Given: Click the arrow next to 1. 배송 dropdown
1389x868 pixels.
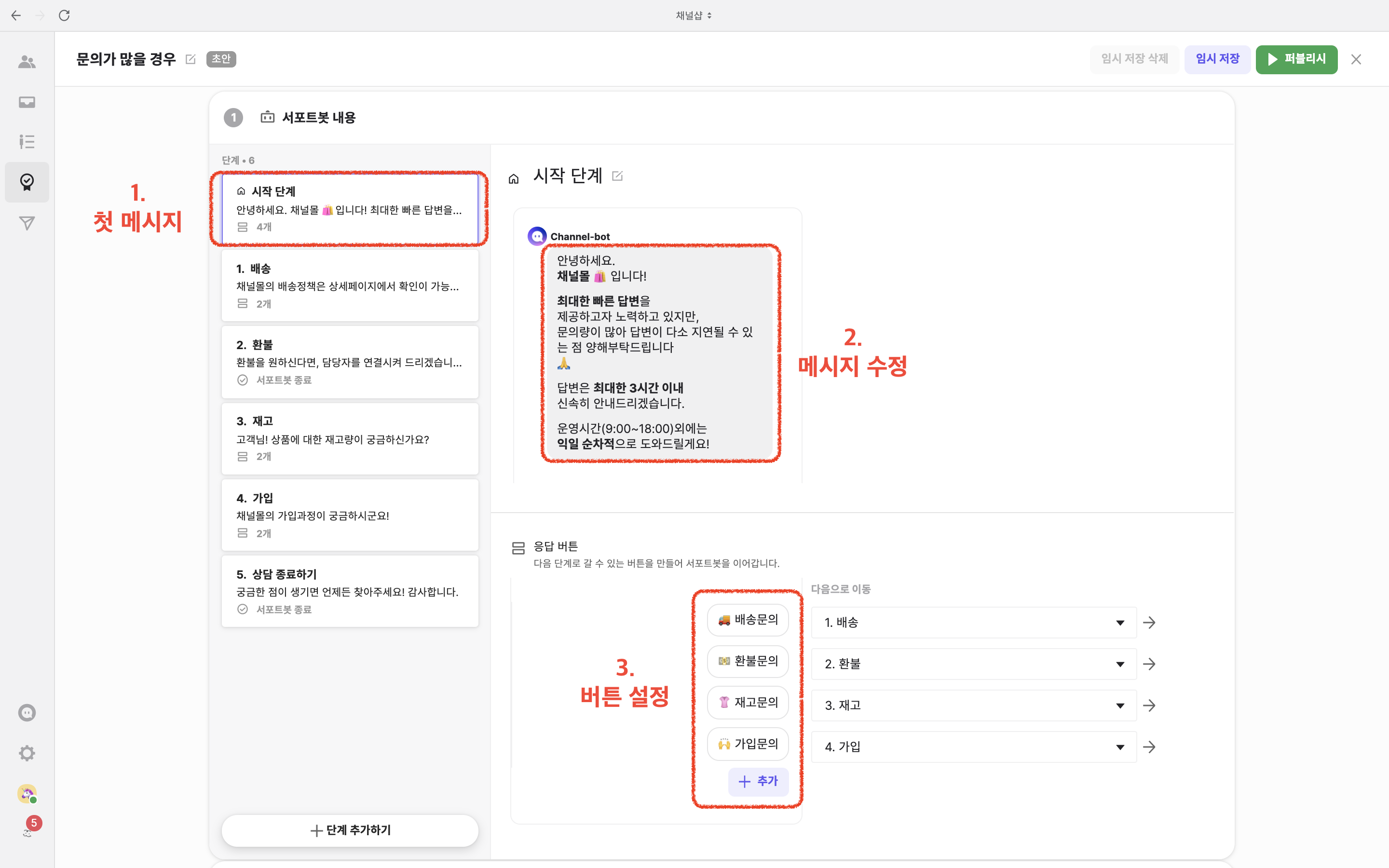Looking at the screenshot, I should pos(1149,622).
